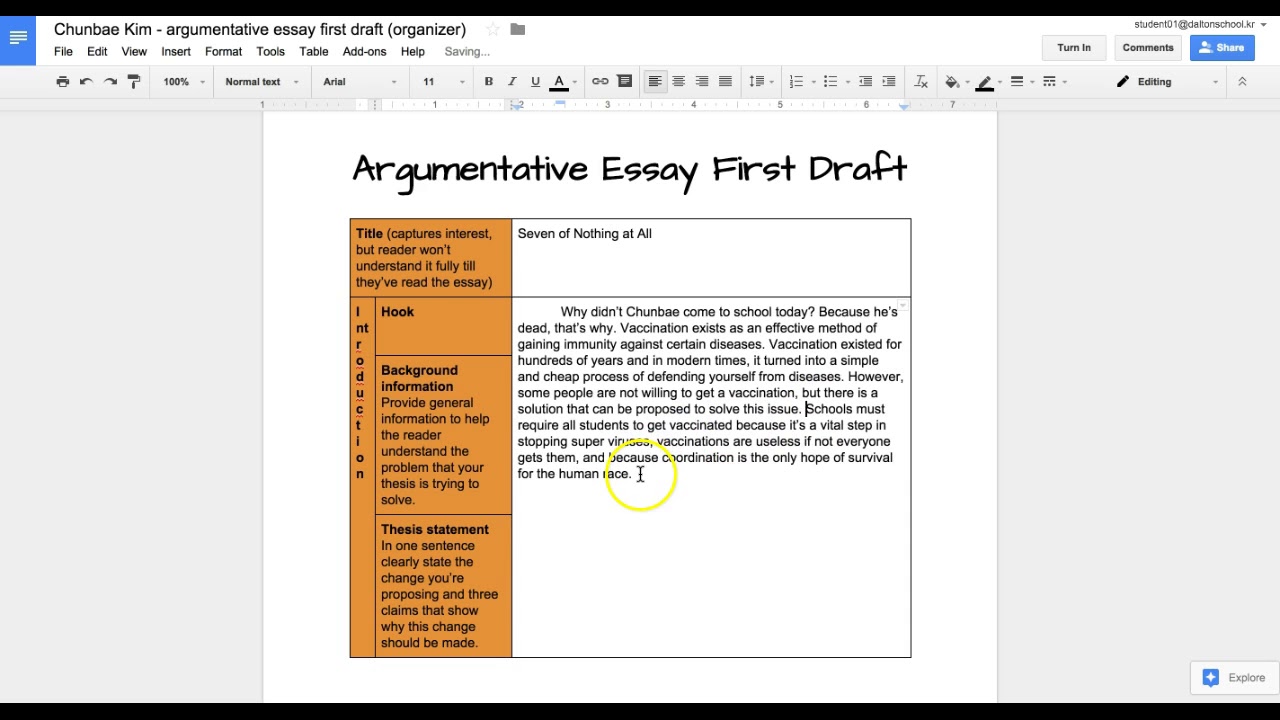
Task: Increase the indent
Action: coord(888,82)
